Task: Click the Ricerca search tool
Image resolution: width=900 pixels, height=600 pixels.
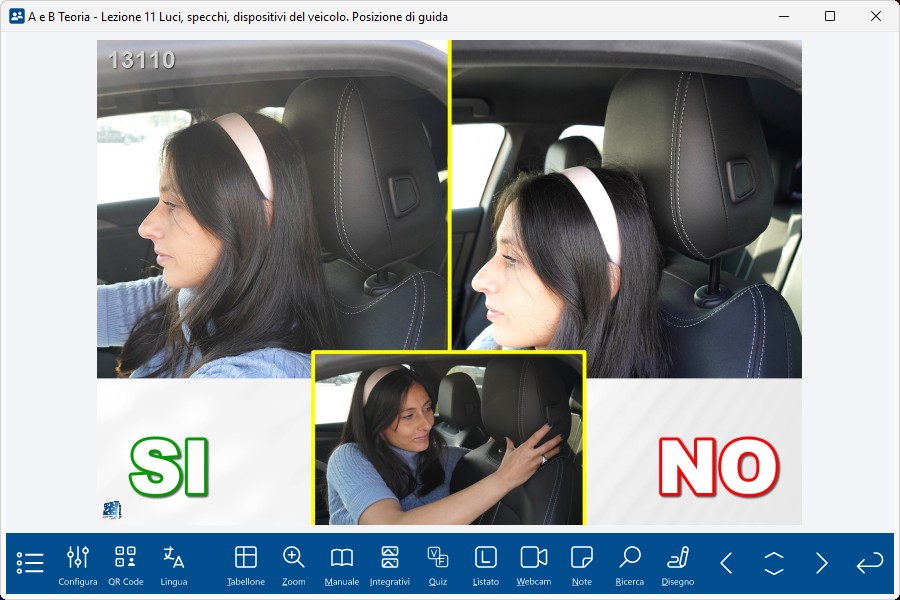Action: (630, 565)
